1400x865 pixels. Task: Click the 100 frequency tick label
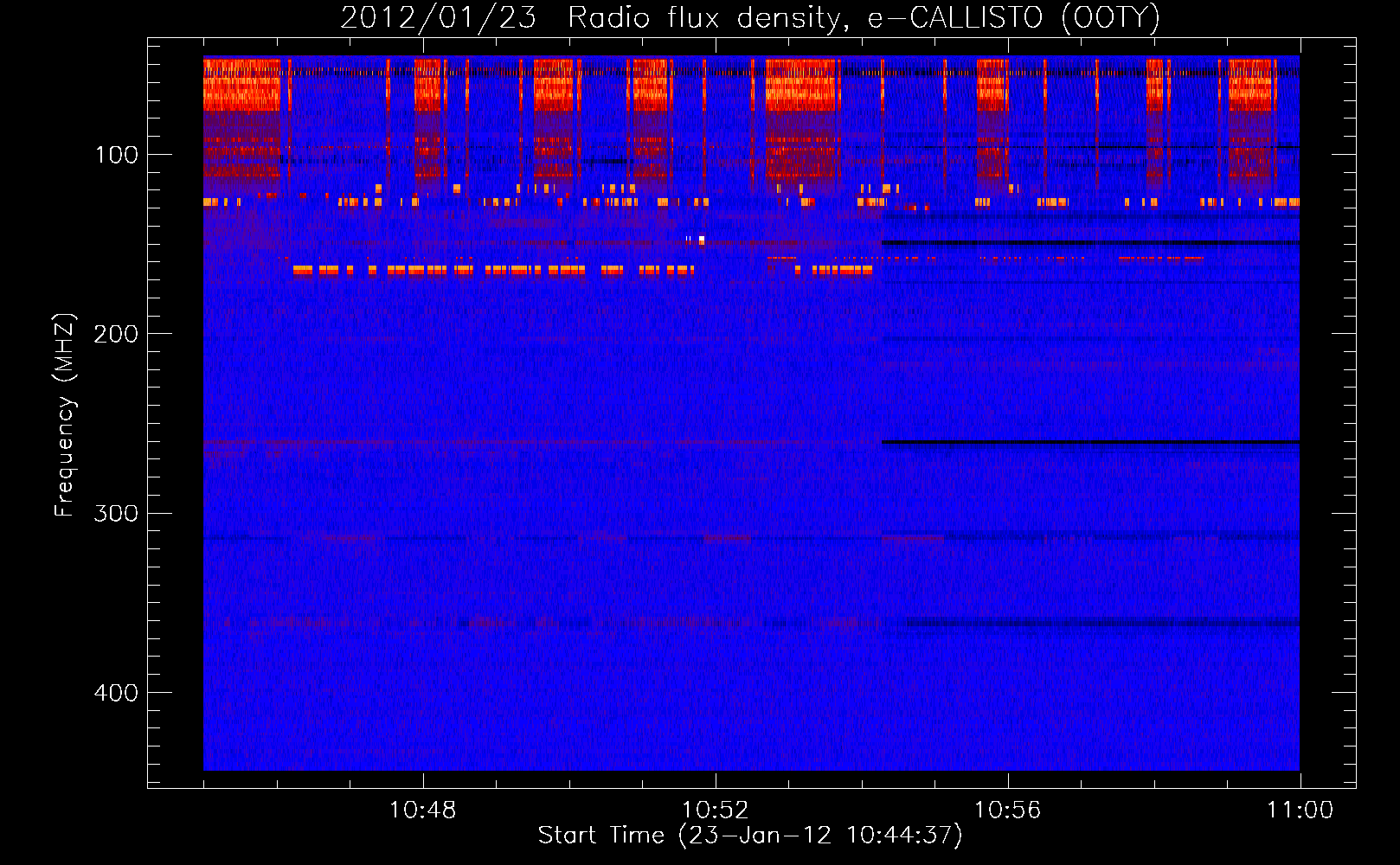(x=117, y=155)
